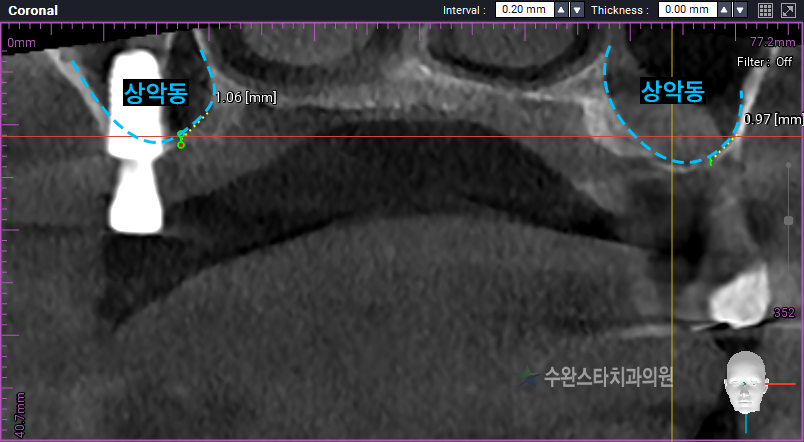This screenshot has height=442, width=804.
Task: Click the 'Thickness :' label
Action: pyautogui.click(x=620, y=10)
